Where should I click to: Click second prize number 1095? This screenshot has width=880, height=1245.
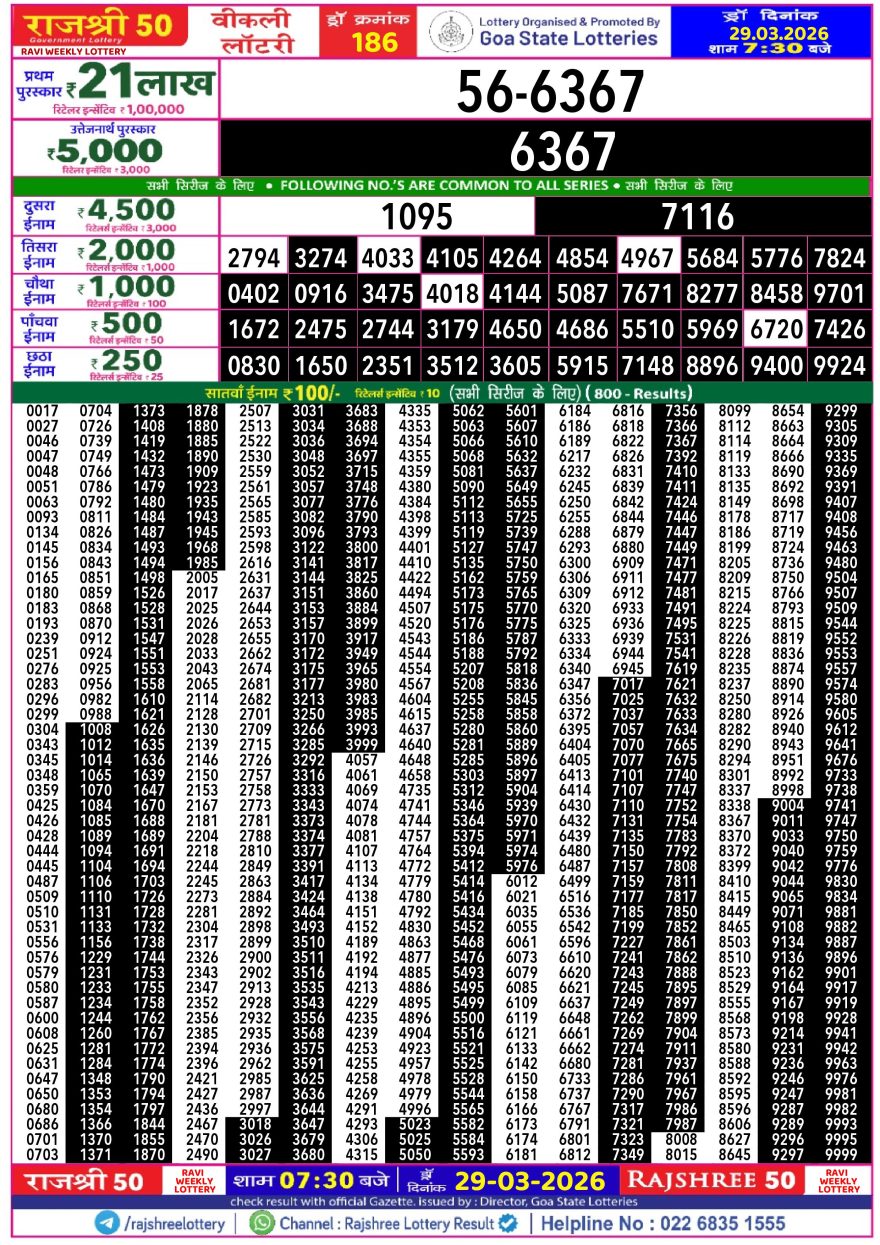tap(417, 216)
